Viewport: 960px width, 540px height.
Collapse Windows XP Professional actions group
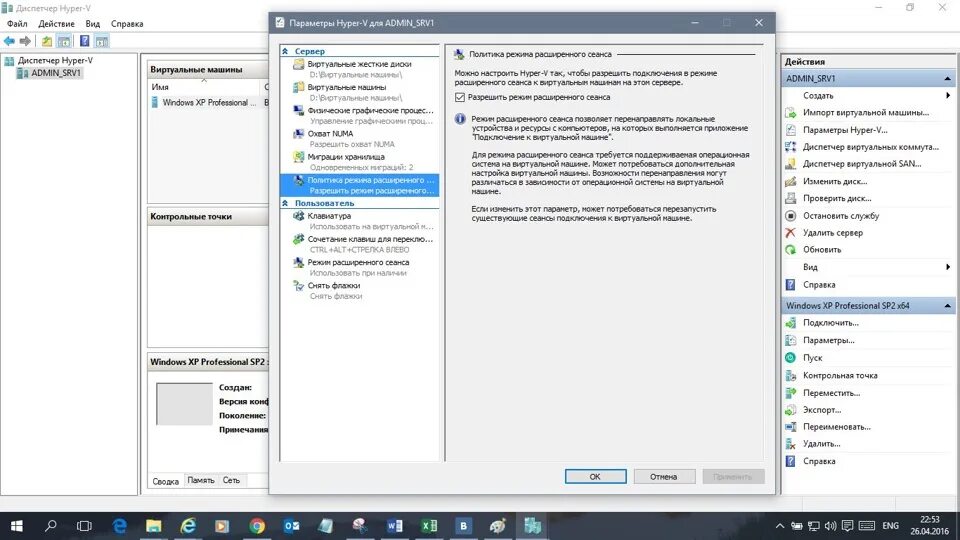coord(947,306)
